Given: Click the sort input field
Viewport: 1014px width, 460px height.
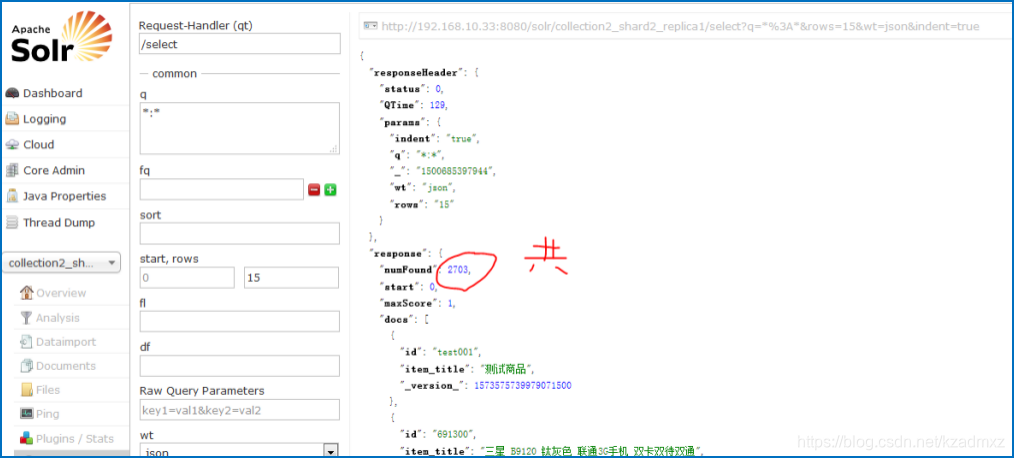Looking at the screenshot, I should click(x=239, y=234).
